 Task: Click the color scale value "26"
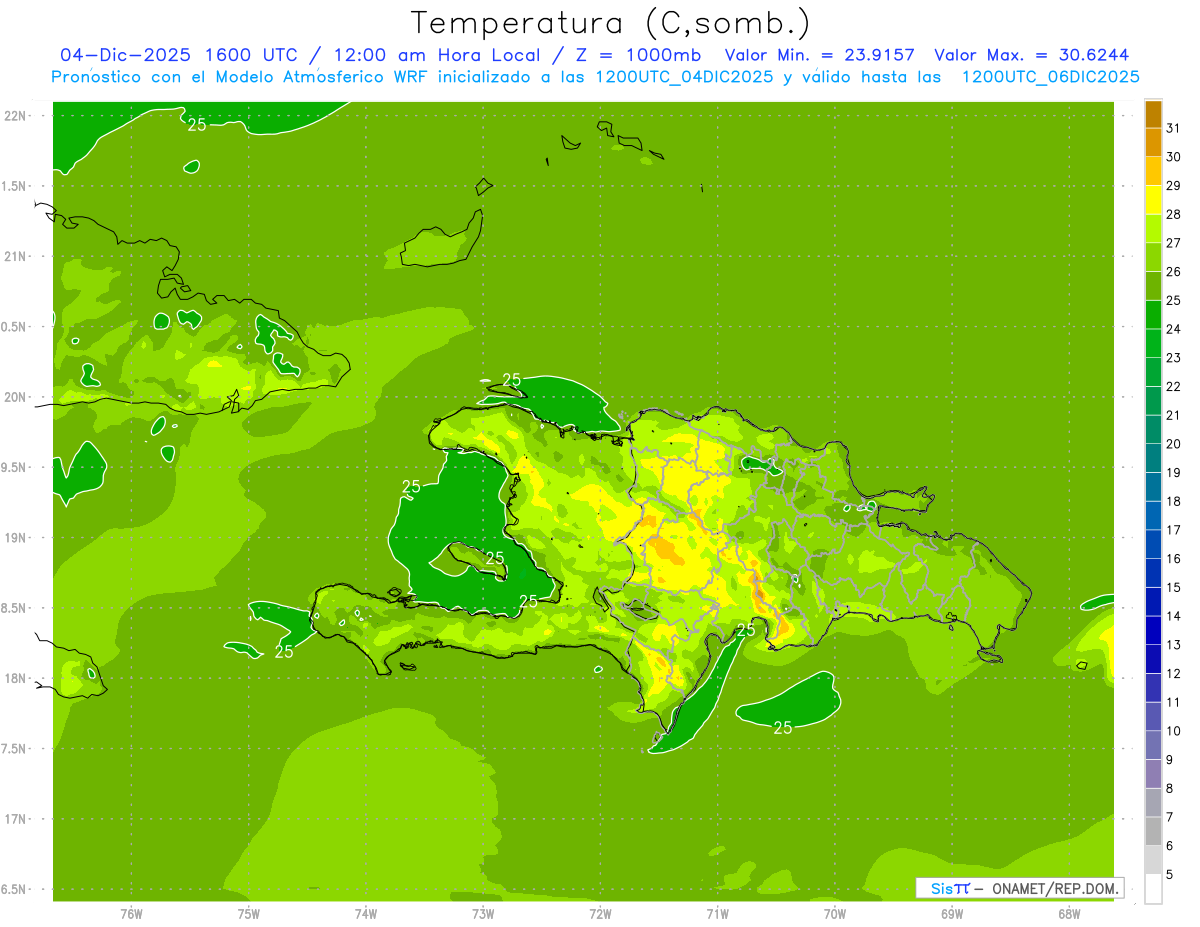pyautogui.click(x=1174, y=272)
